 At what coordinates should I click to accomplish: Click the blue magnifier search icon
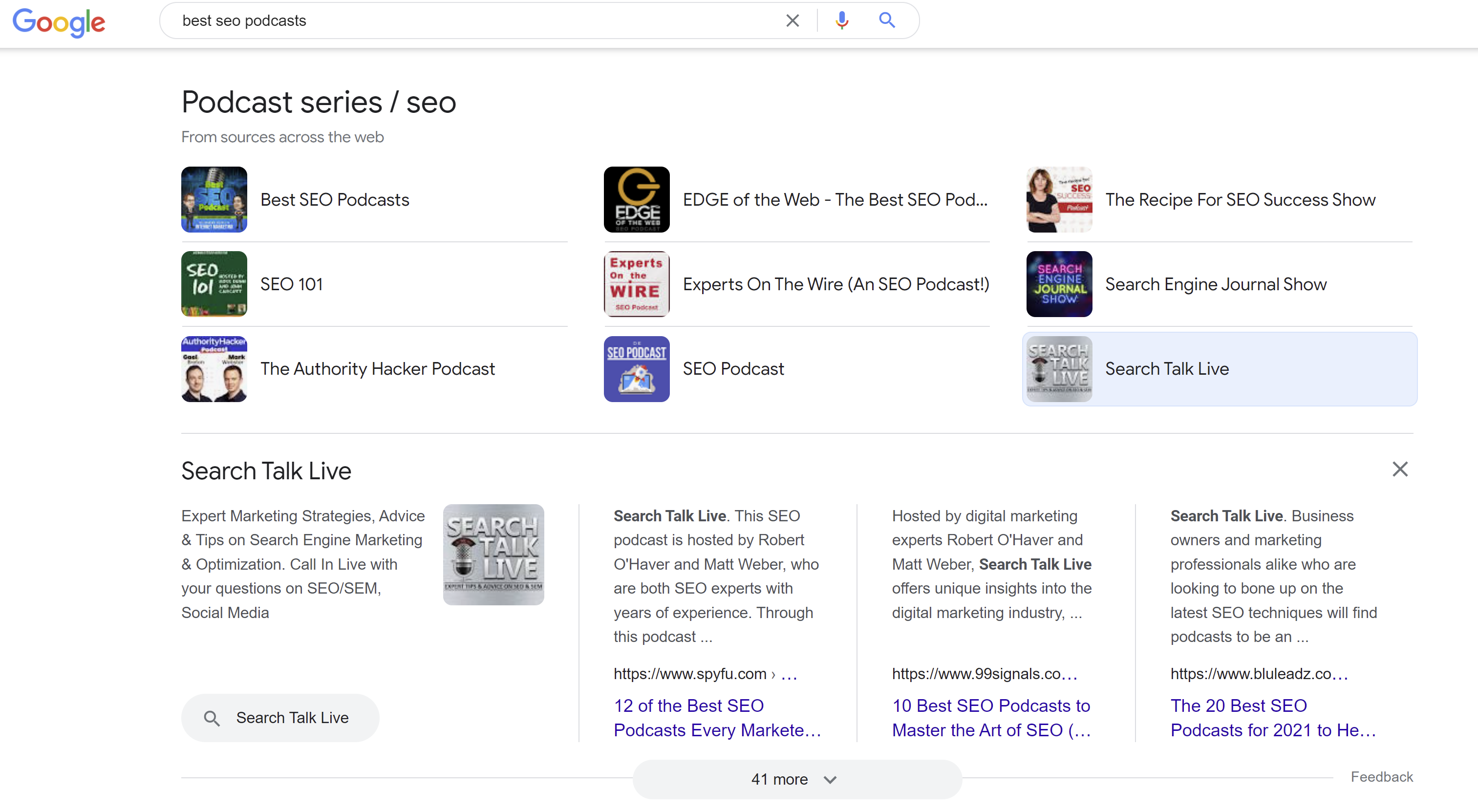pos(886,21)
